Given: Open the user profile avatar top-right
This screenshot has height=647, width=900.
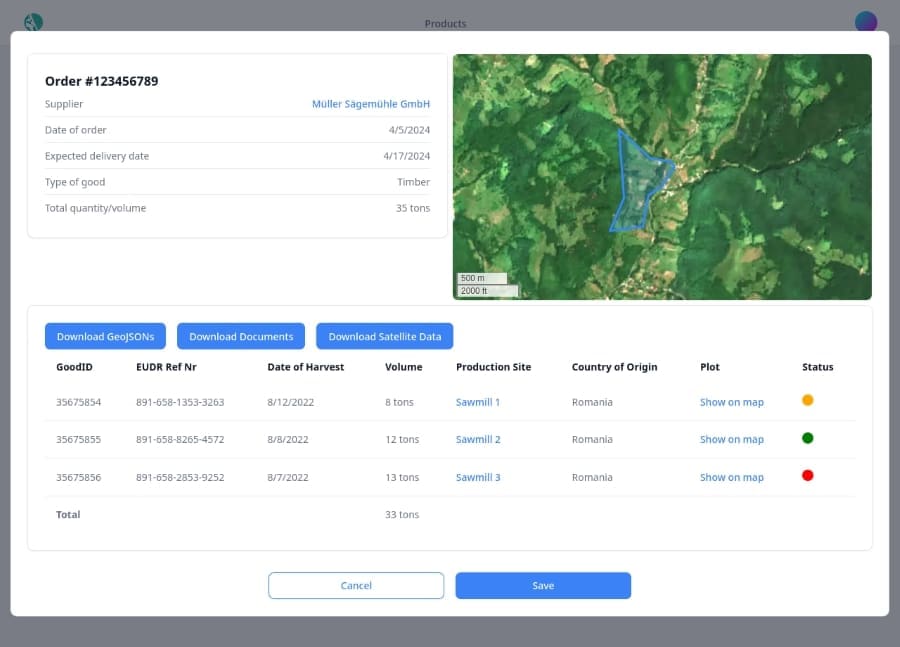Looking at the screenshot, I should 865,21.
